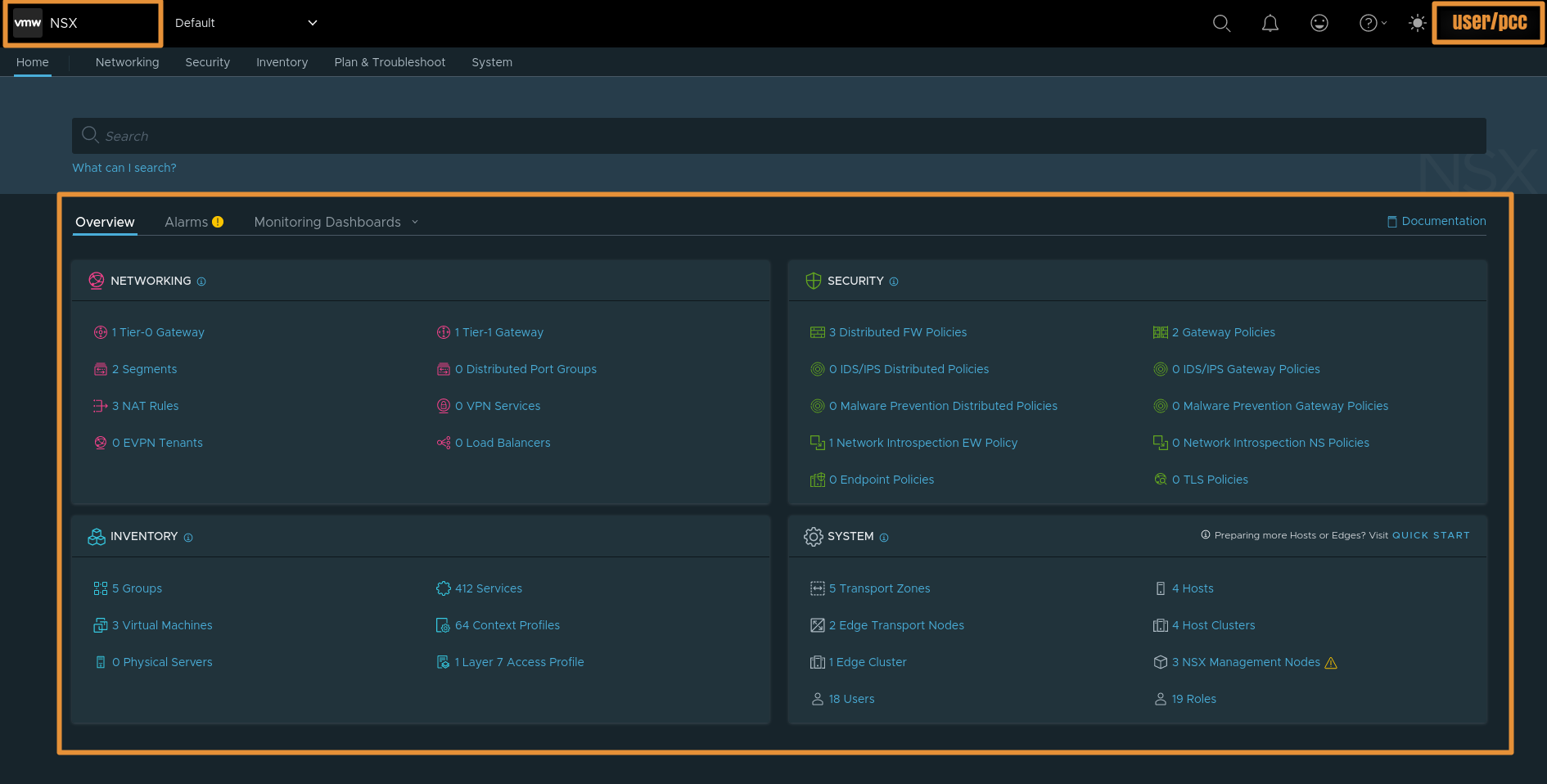Viewport: 1547px width, 784px height.
Task: Open the Alarms tab
Action: coord(186,222)
